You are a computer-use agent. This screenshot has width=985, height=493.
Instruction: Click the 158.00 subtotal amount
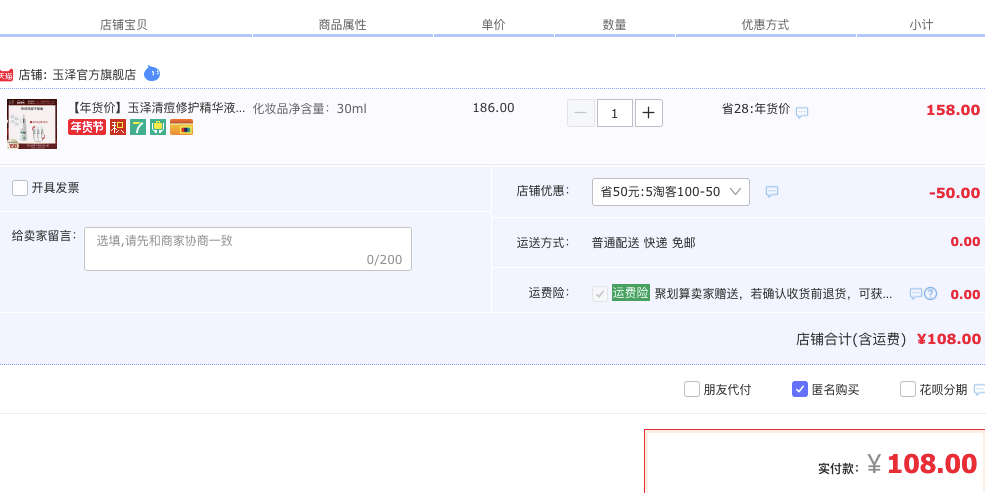[953, 111]
